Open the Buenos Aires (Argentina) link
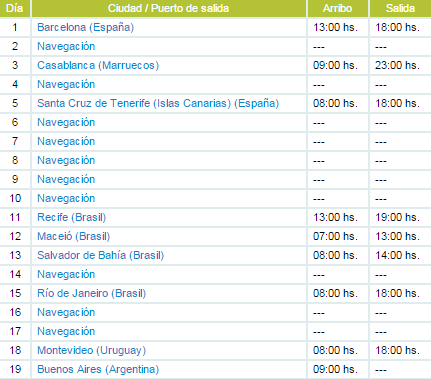 click(98, 369)
